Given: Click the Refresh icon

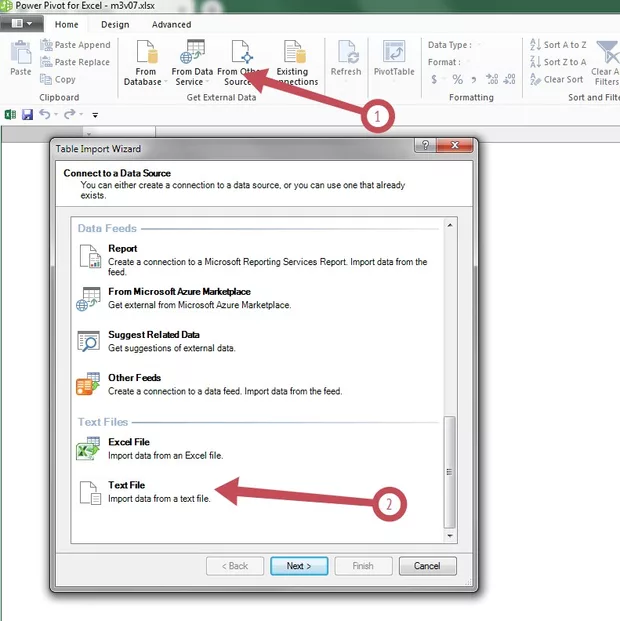Looking at the screenshot, I should tap(348, 51).
